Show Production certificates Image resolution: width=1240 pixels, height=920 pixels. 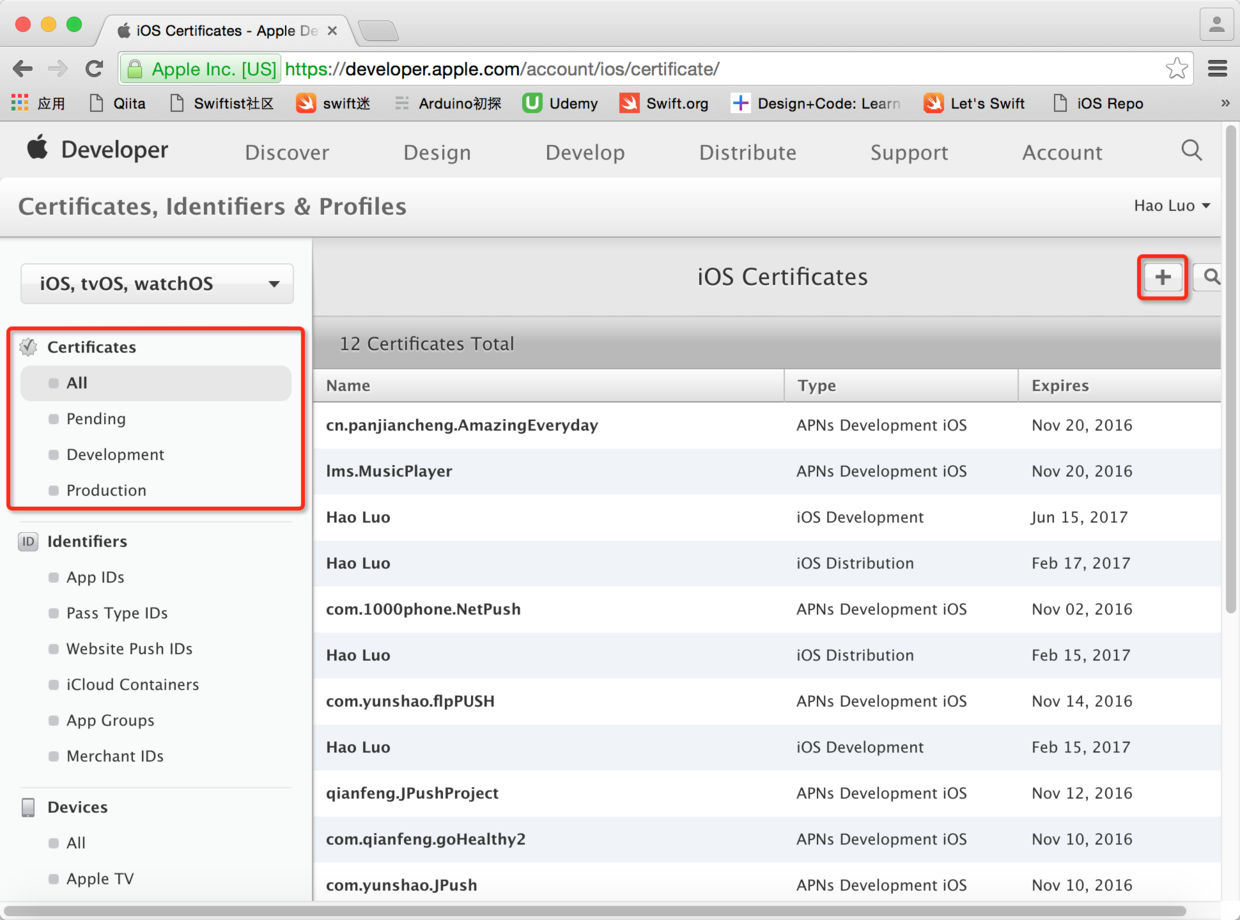point(106,491)
